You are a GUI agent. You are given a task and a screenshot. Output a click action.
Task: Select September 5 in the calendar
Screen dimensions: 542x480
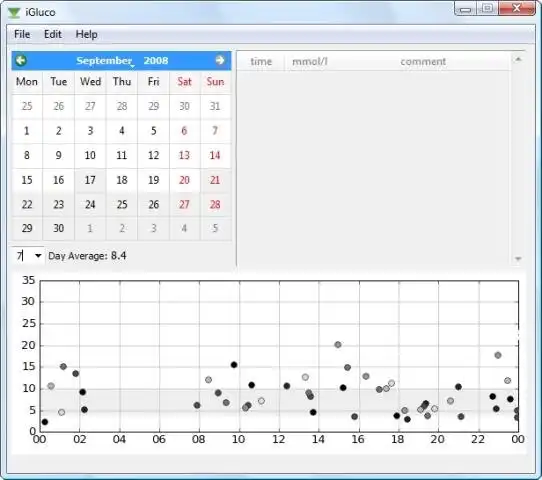153,131
